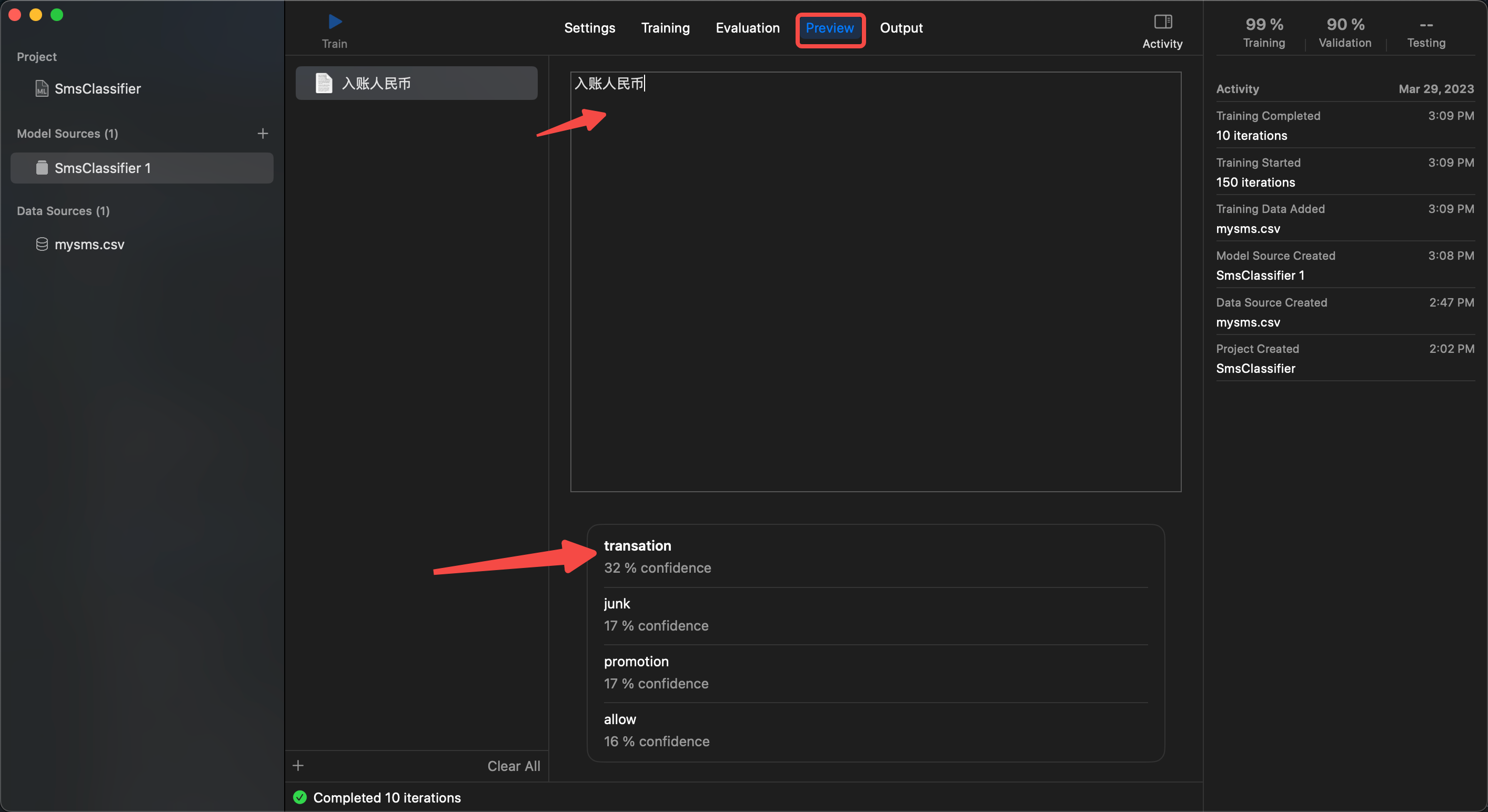Click the SmsClassifier project file icon
The image size is (1488, 812).
click(42, 88)
